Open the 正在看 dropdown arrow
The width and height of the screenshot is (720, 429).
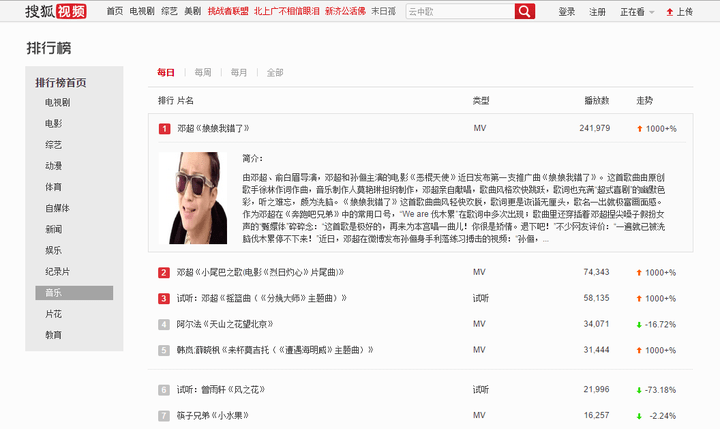tap(651, 12)
